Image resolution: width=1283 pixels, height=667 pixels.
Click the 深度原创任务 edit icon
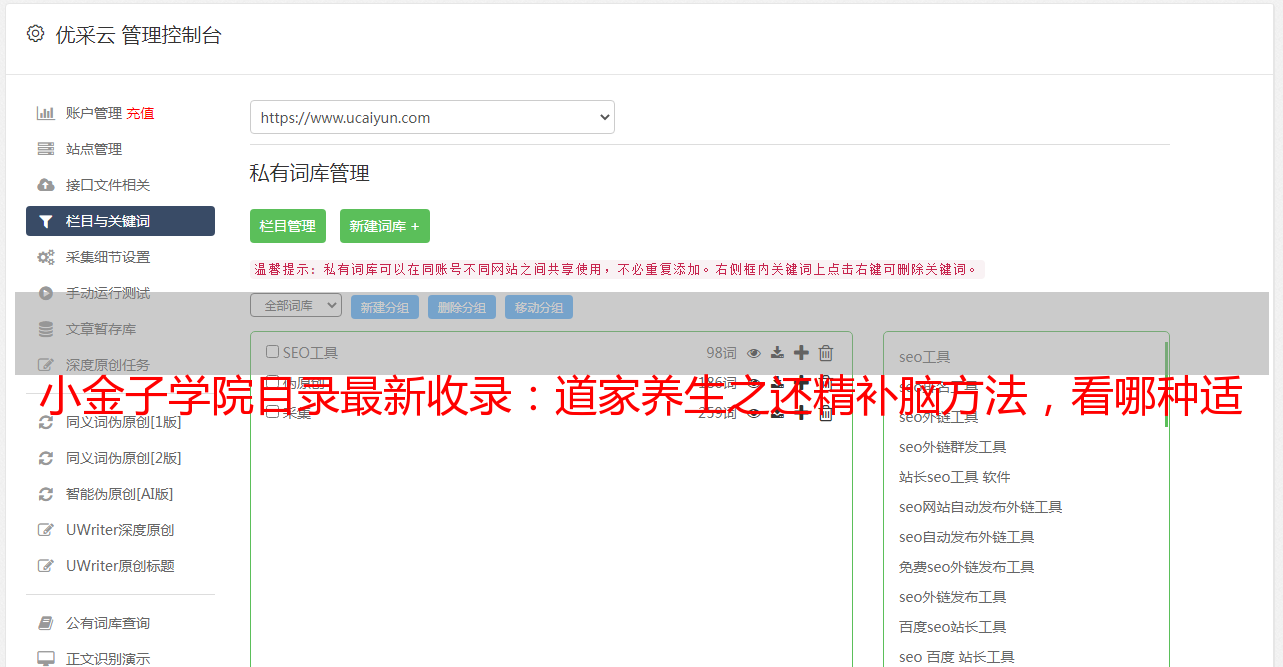45,365
